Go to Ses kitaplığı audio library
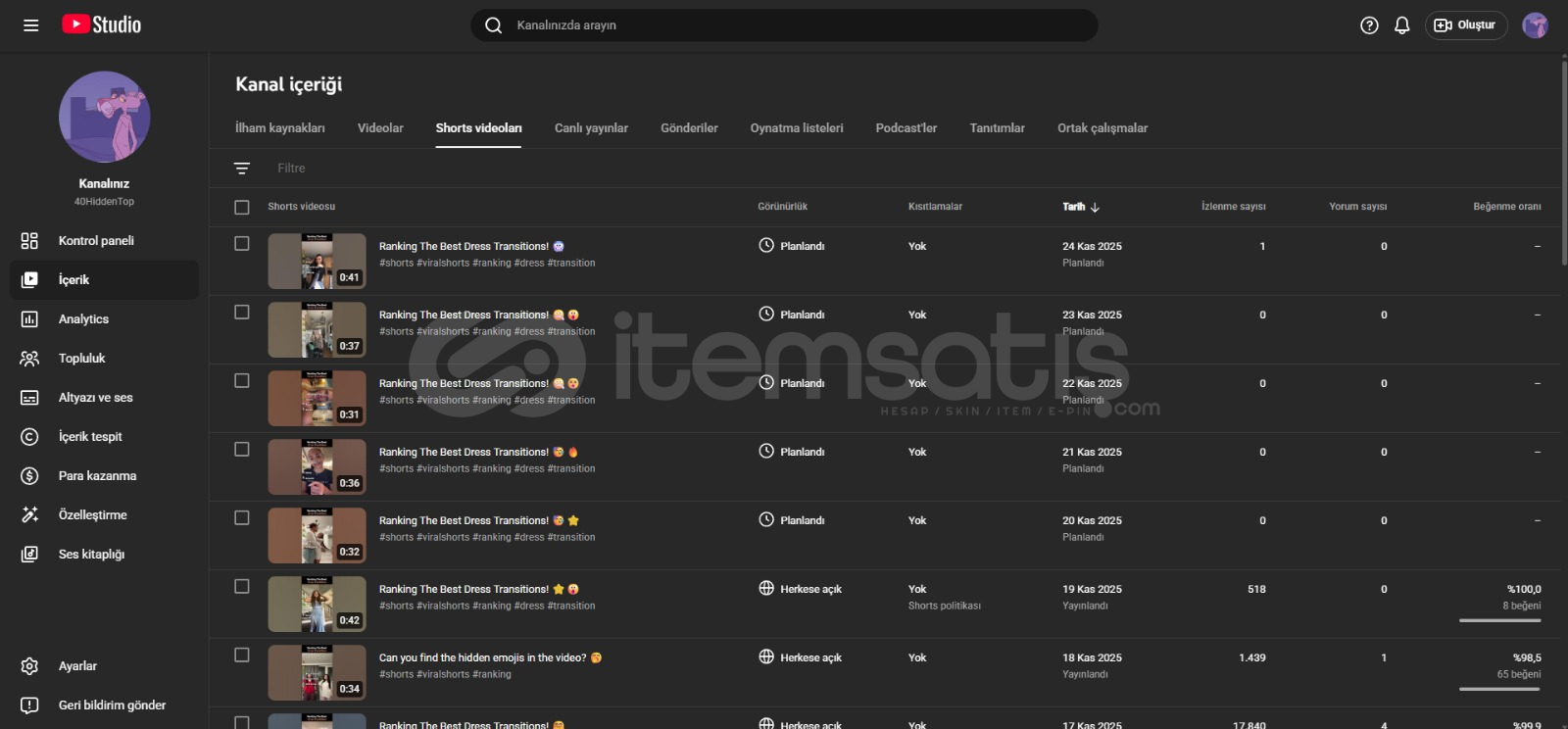1568x729 pixels. [x=91, y=555]
